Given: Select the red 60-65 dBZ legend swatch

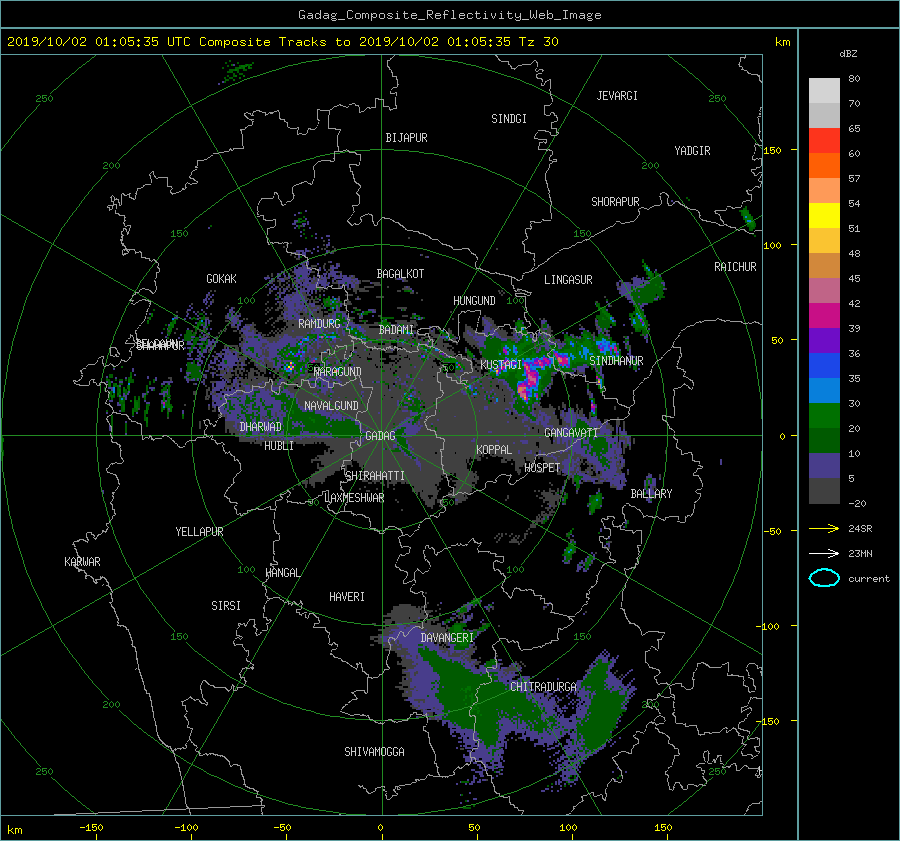Looking at the screenshot, I should 824,141.
